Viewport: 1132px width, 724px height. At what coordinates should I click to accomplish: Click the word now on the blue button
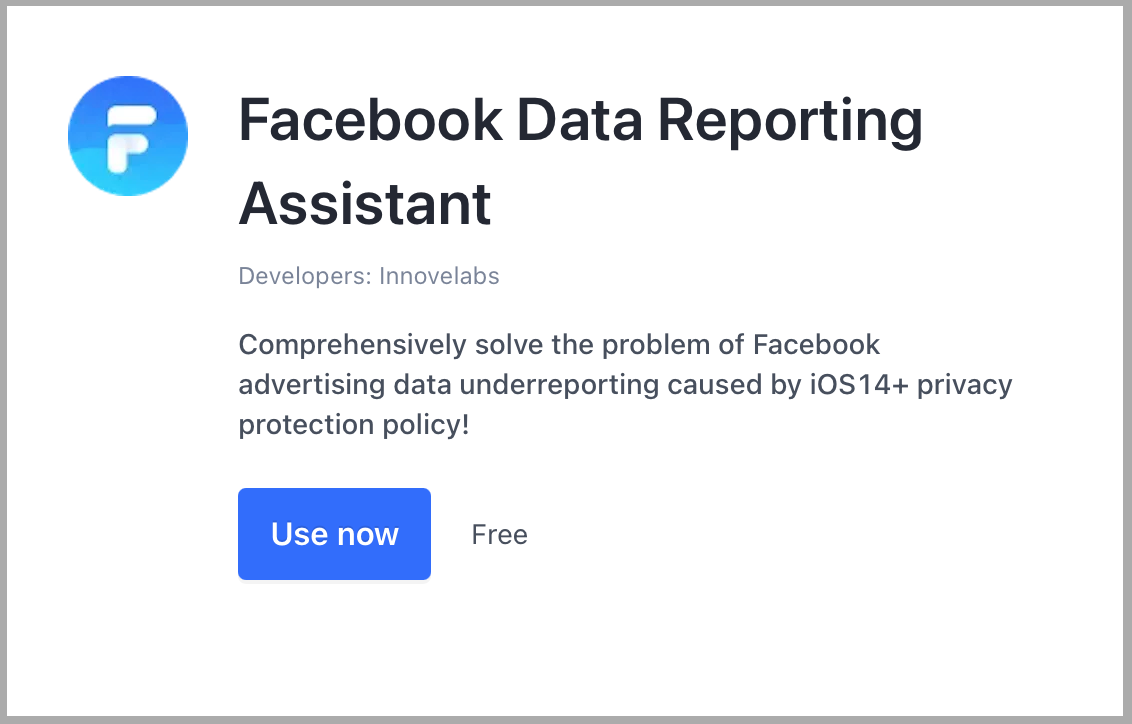[x=368, y=535]
